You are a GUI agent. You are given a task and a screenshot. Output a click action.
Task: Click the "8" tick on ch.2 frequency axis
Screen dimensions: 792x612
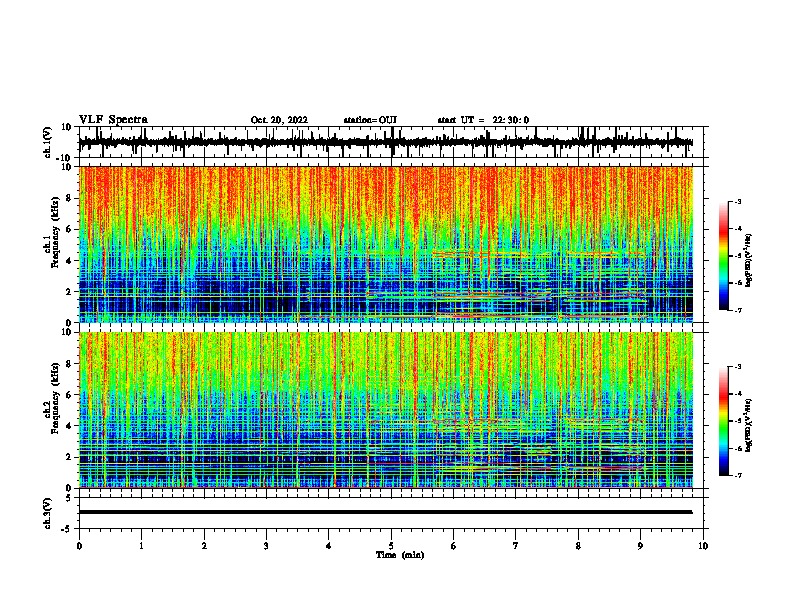pyautogui.click(x=69, y=364)
